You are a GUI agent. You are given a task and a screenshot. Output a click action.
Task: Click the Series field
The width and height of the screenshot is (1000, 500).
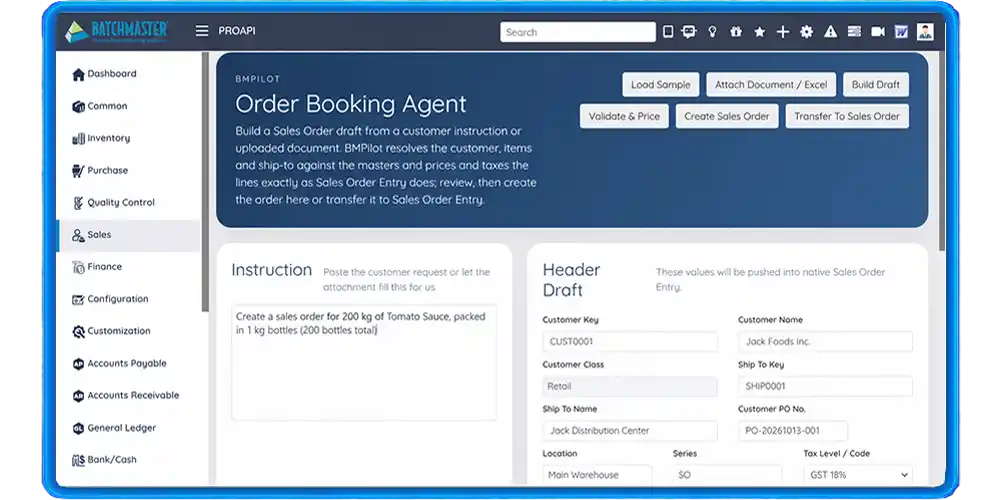(727, 475)
